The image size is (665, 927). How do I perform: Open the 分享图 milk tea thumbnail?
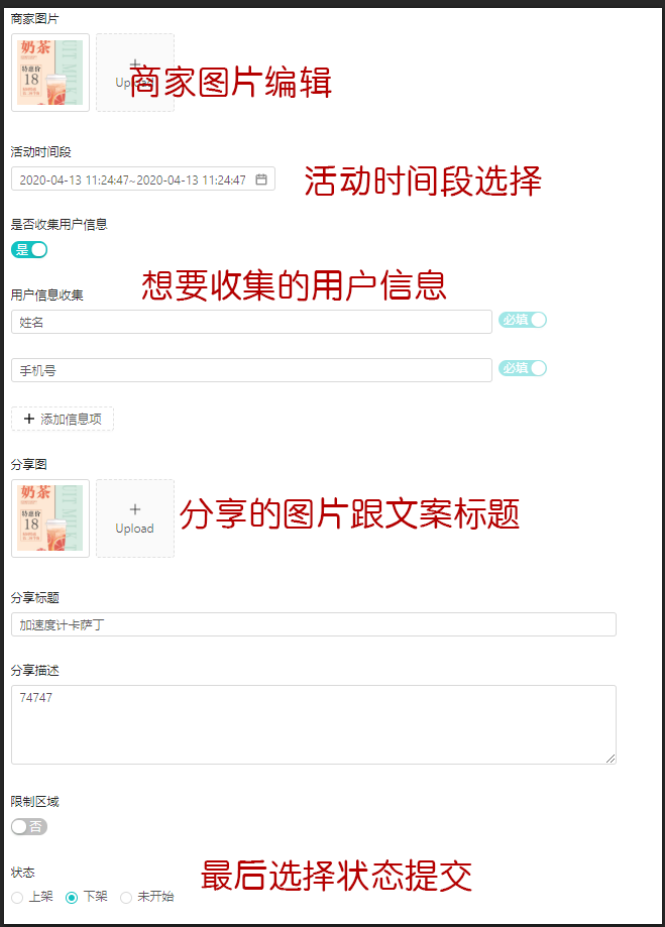coord(50,518)
